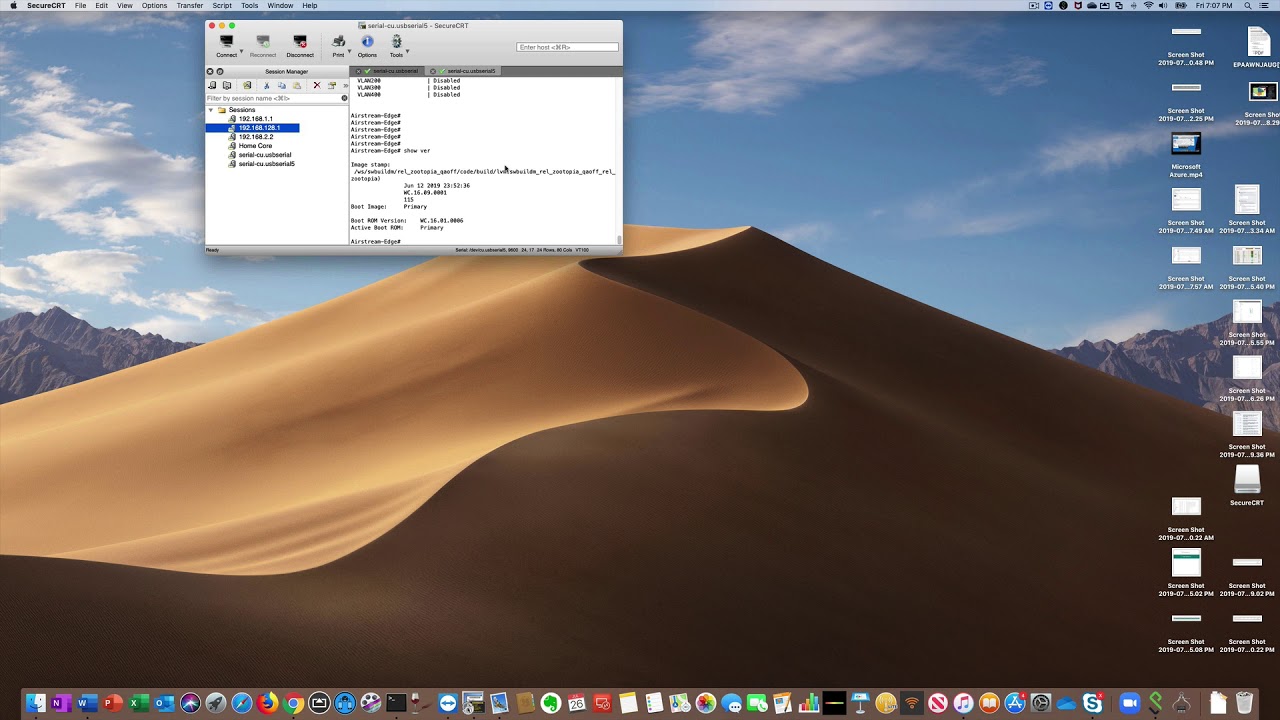Image resolution: width=1280 pixels, height=720 pixels.
Task: Close the Session Manager panel
Action: pos(210,71)
